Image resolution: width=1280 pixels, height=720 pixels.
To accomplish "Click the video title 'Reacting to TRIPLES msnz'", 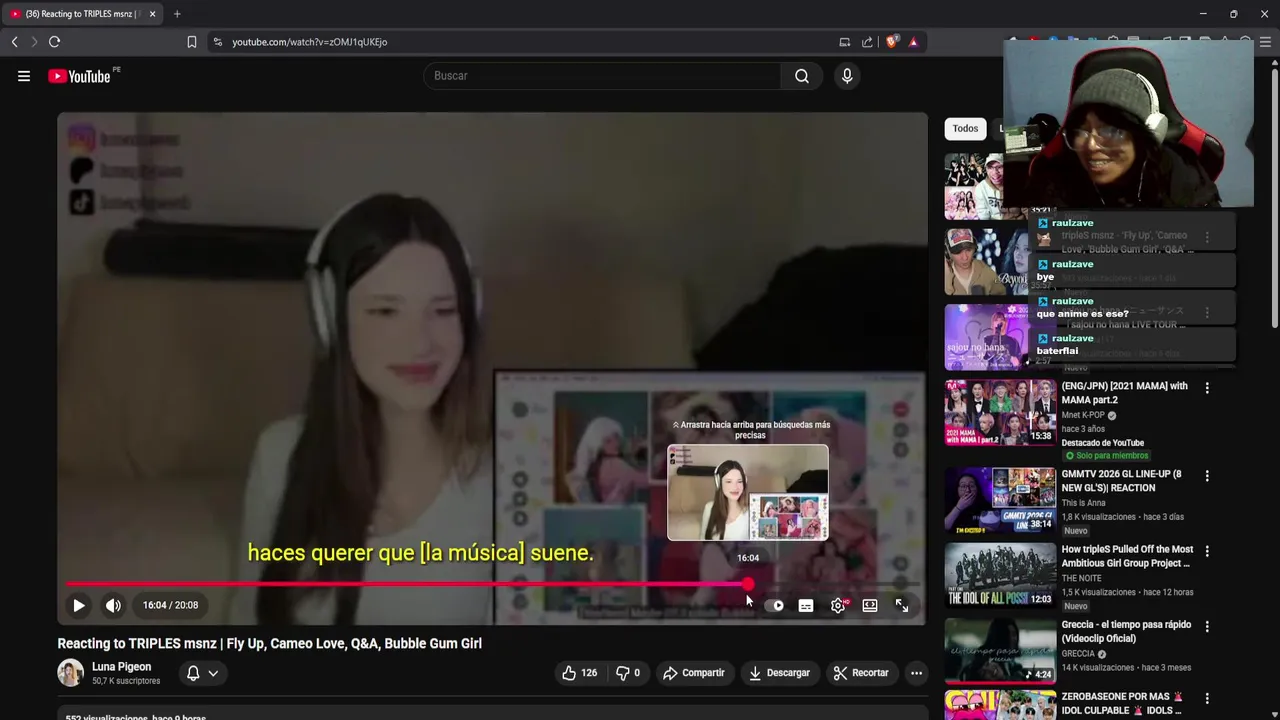I will (x=270, y=644).
